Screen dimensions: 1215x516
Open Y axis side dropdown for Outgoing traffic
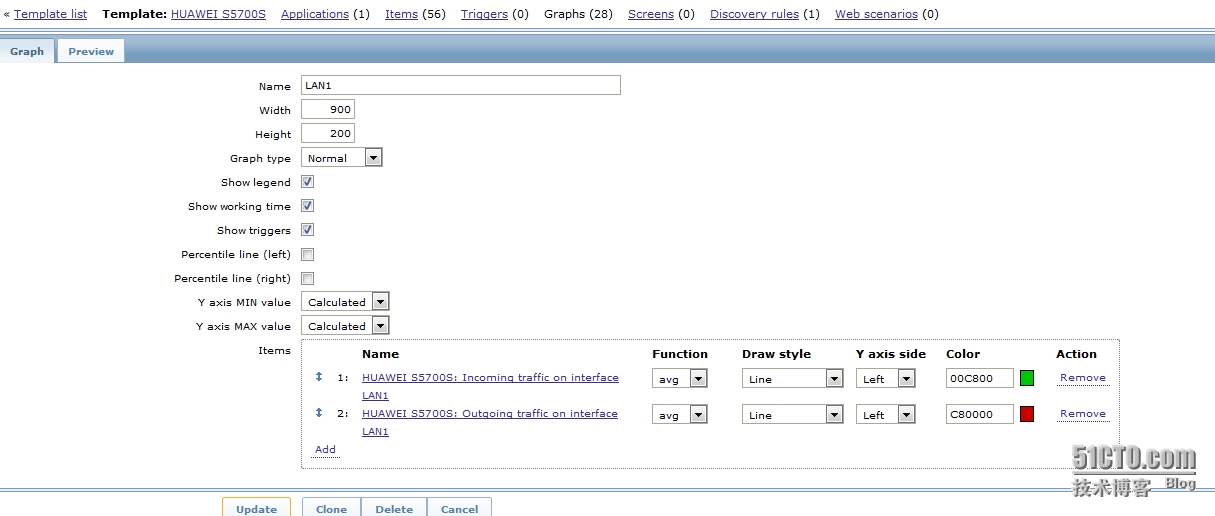pyautogui.click(x=886, y=415)
